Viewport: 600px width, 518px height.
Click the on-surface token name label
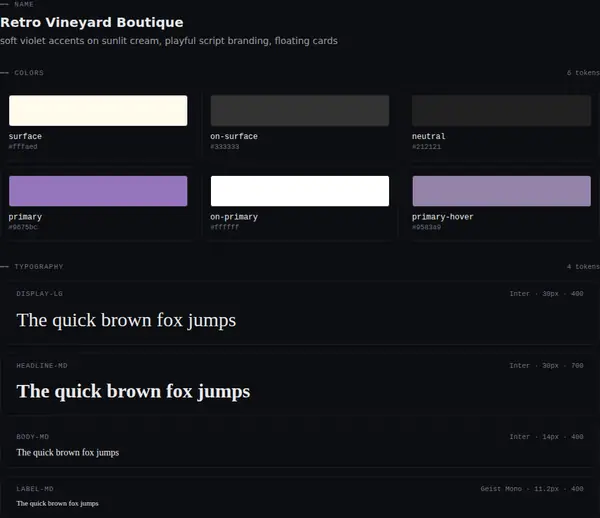(234, 136)
